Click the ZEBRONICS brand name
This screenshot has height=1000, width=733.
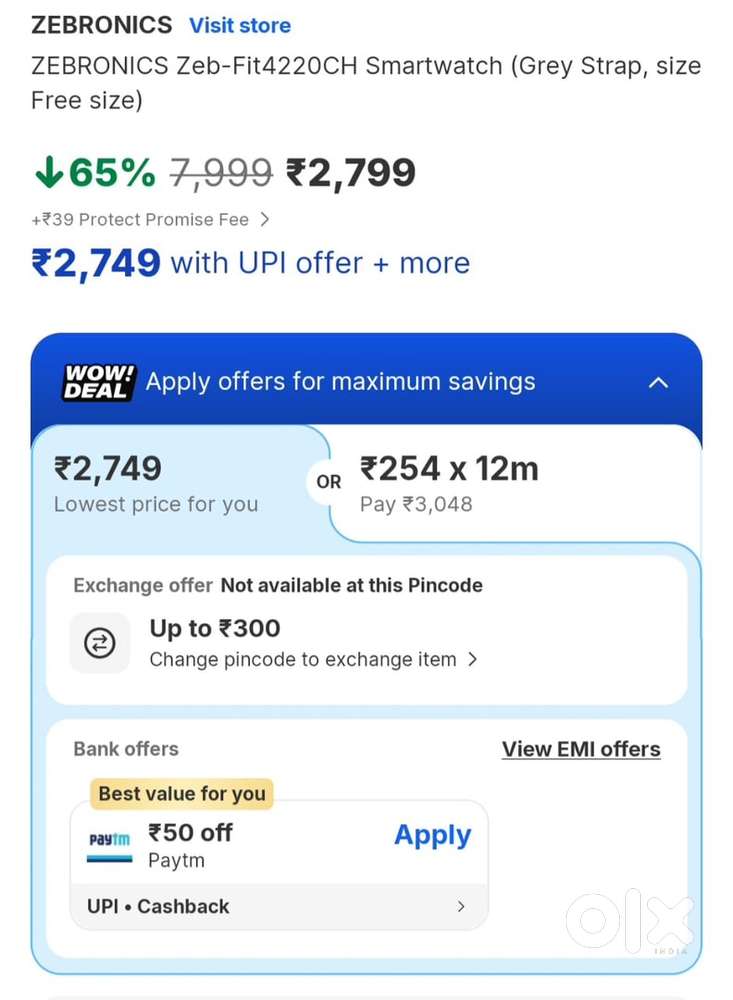(x=101, y=25)
